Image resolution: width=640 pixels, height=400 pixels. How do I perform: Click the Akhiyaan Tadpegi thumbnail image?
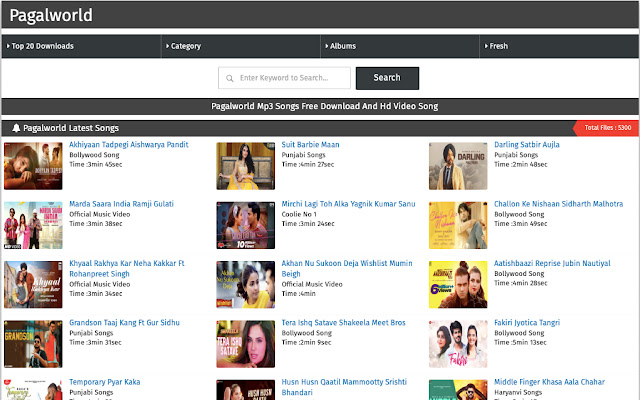point(33,166)
